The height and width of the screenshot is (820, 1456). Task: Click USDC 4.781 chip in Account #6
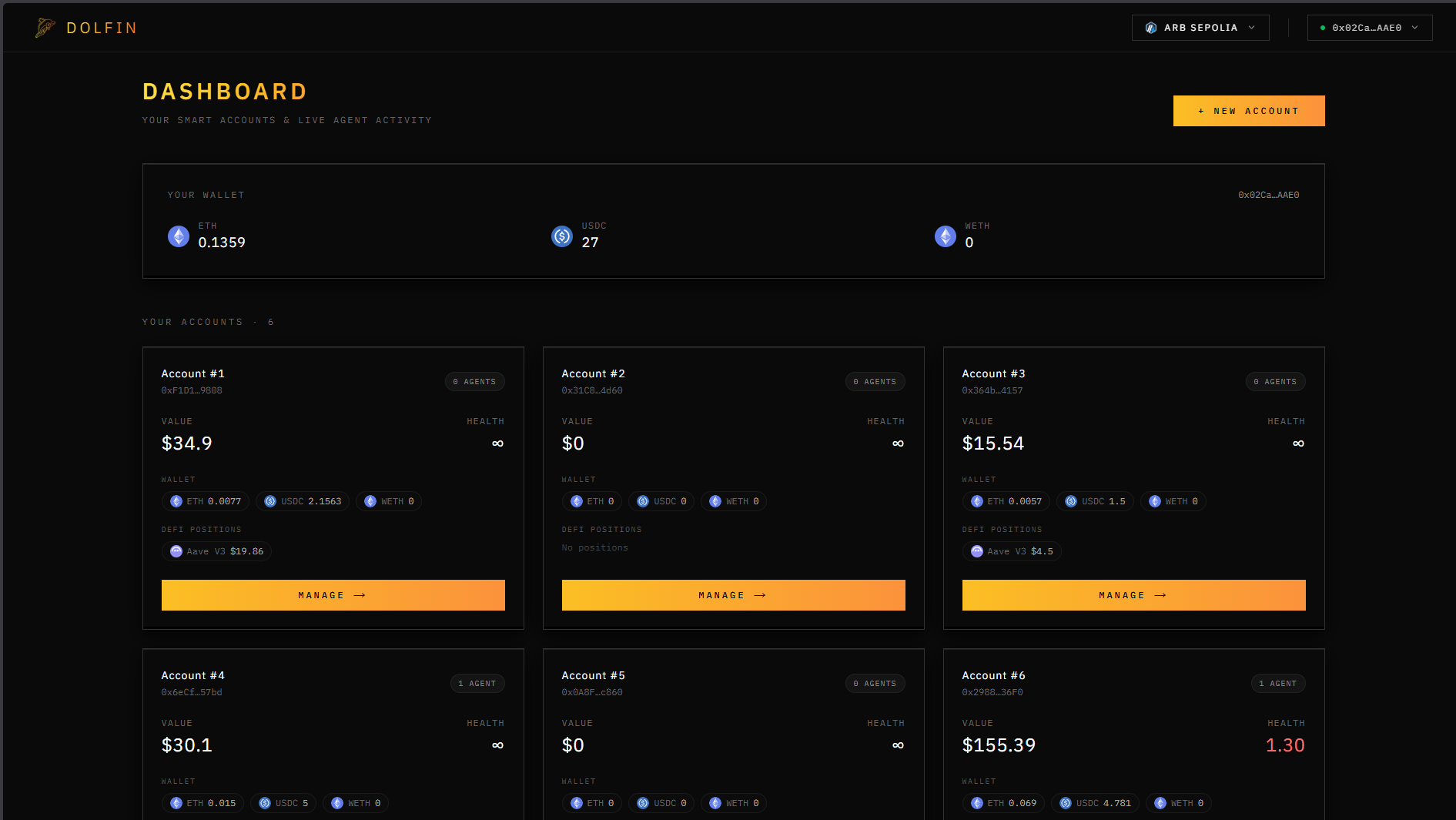point(1095,803)
